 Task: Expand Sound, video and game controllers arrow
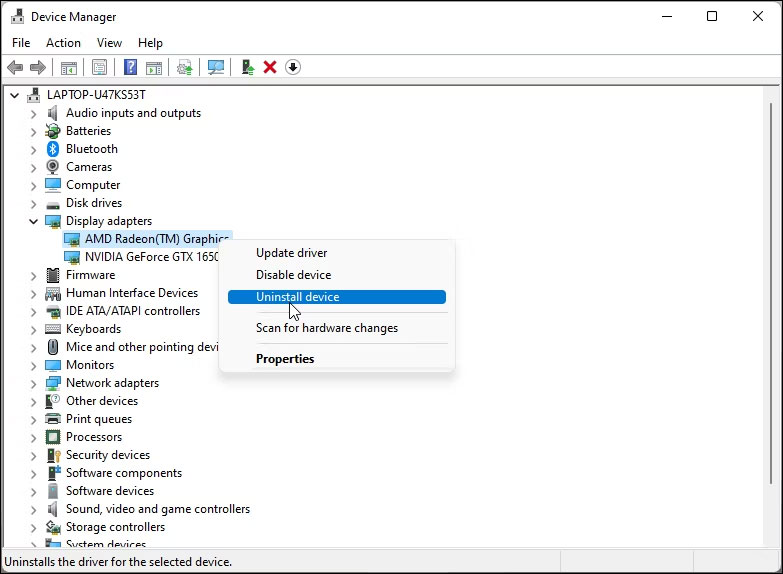pos(33,510)
